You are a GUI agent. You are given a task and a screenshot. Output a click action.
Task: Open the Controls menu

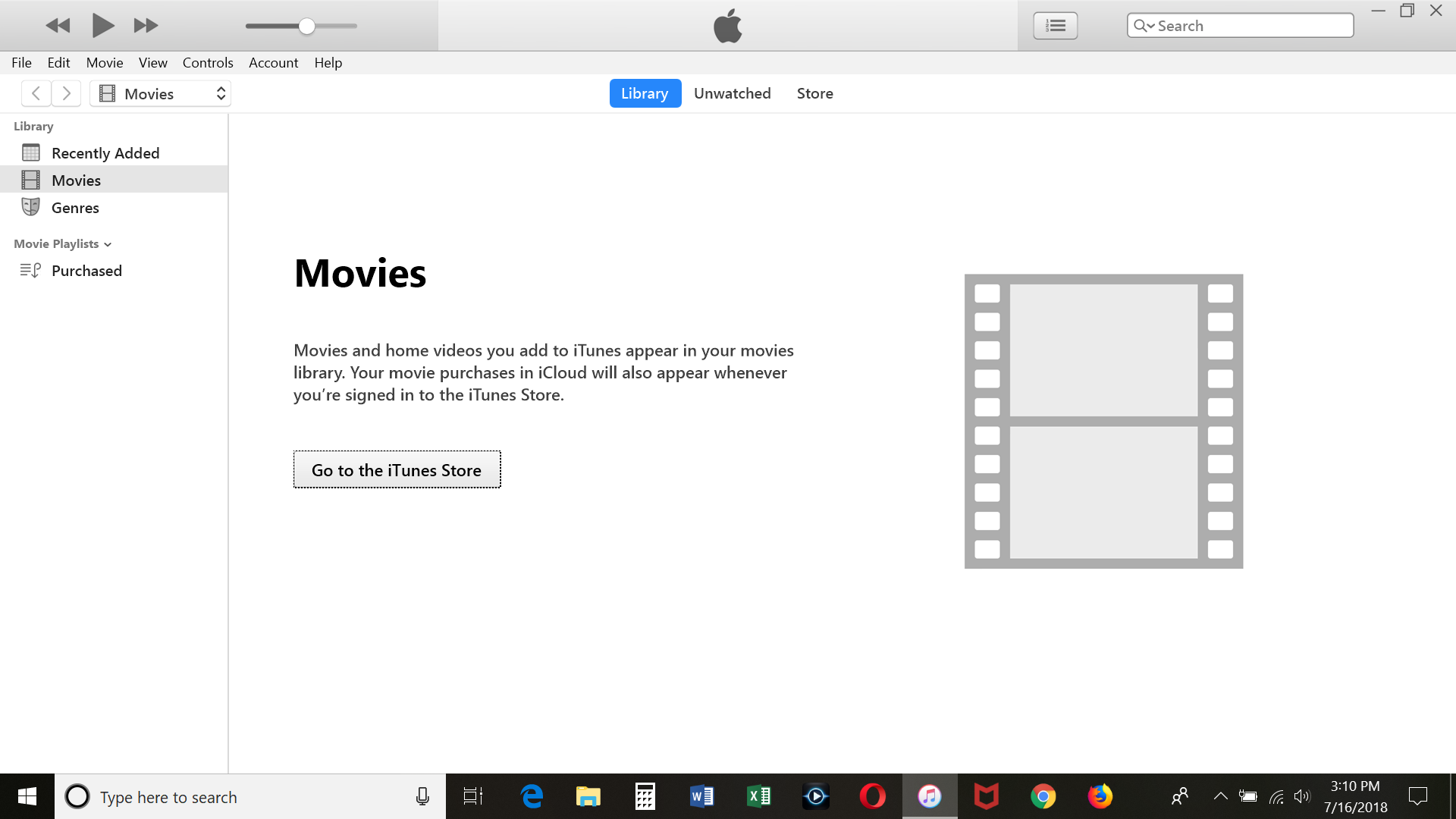point(207,63)
